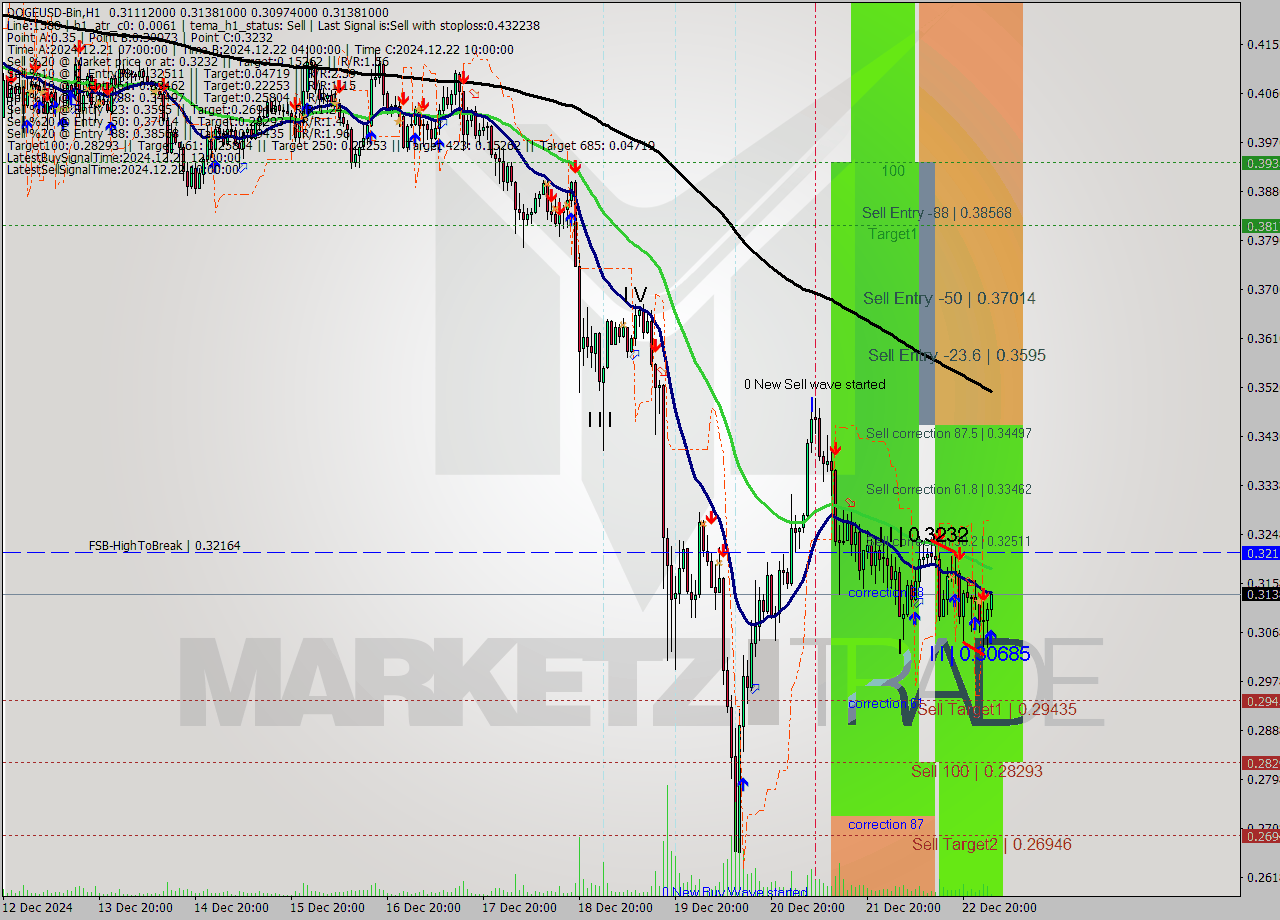Click the blue 0.321 price tag
Screen dimensions: 1280x920
point(1260,552)
